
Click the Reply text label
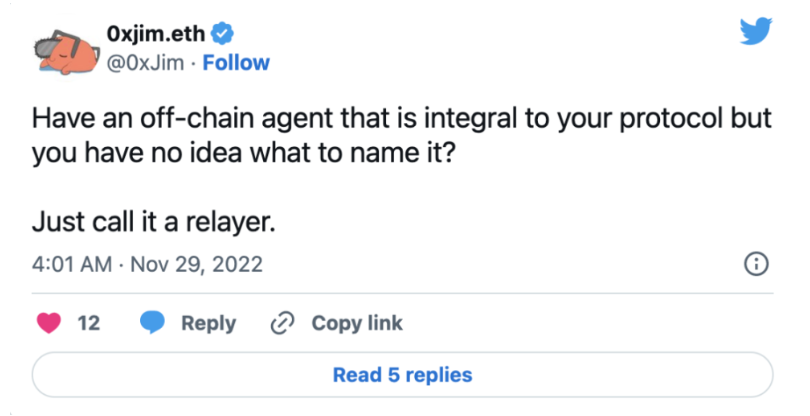(209, 323)
